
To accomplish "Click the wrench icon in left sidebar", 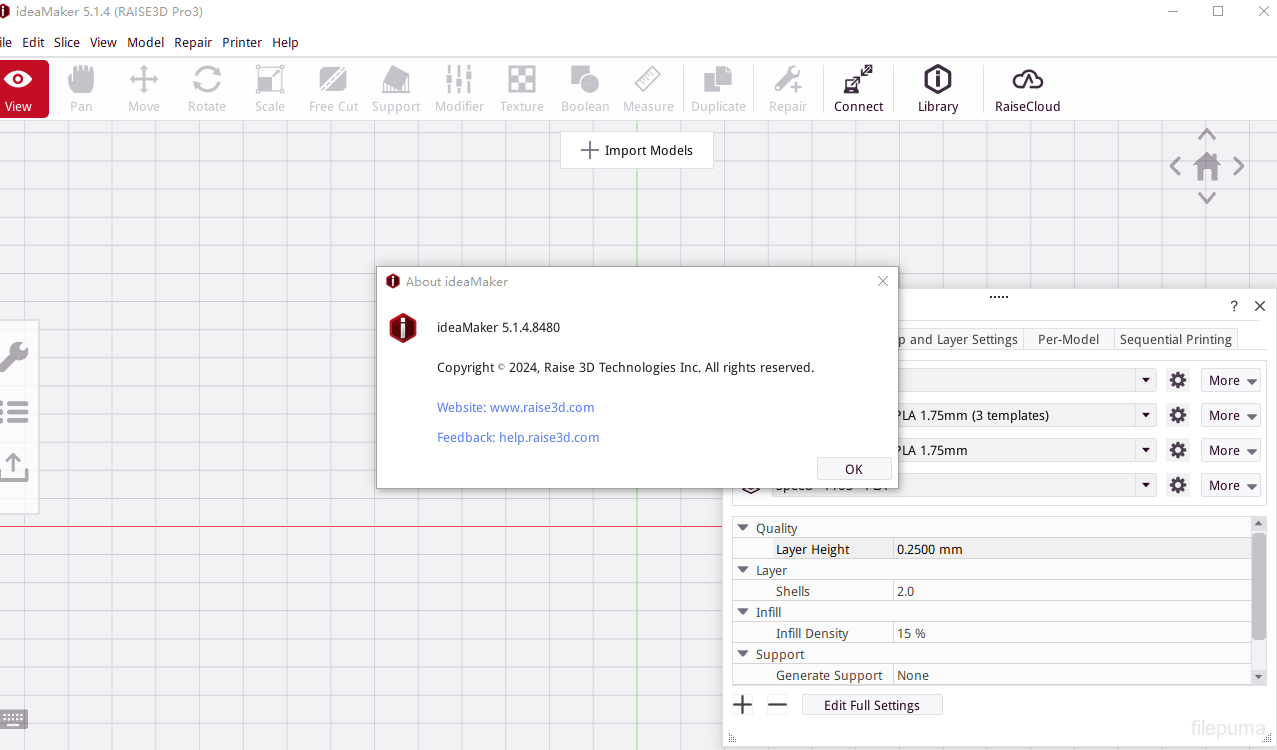I will (15, 356).
